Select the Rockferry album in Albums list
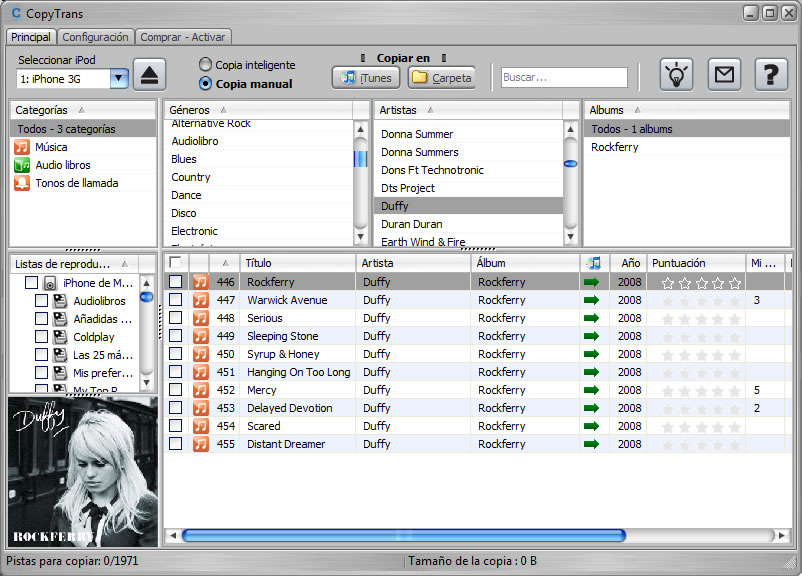The height and width of the screenshot is (576, 802). [687, 147]
